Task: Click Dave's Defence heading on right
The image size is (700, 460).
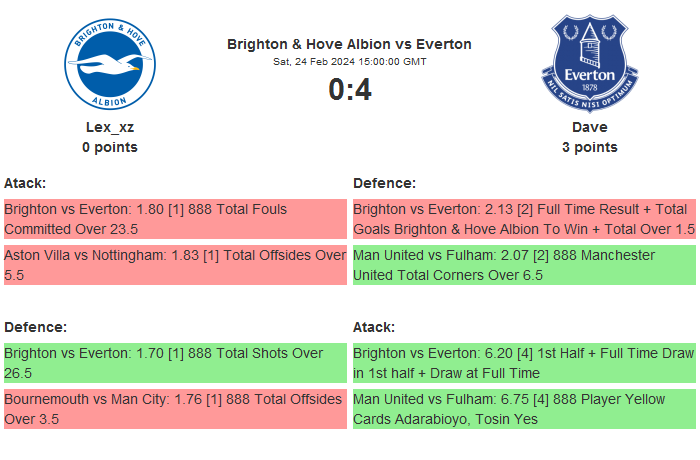Action: [x=384, y=183]
